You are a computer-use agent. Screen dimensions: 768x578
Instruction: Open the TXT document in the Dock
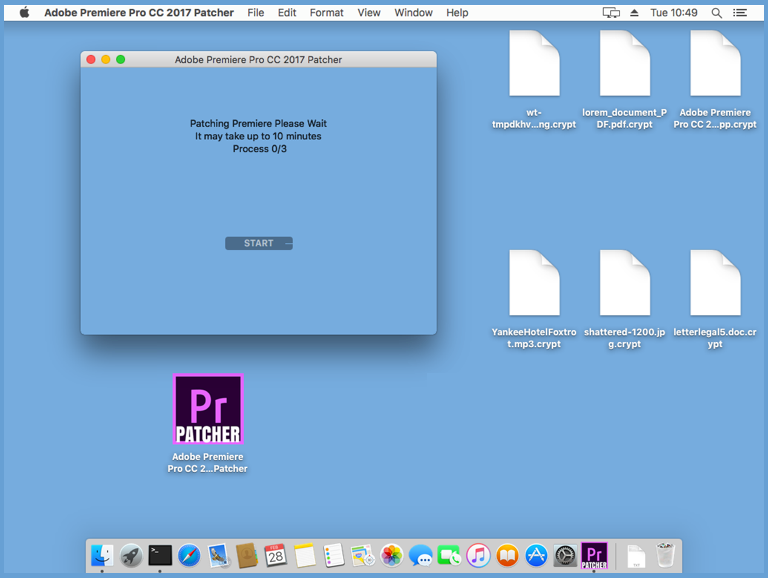636,556
